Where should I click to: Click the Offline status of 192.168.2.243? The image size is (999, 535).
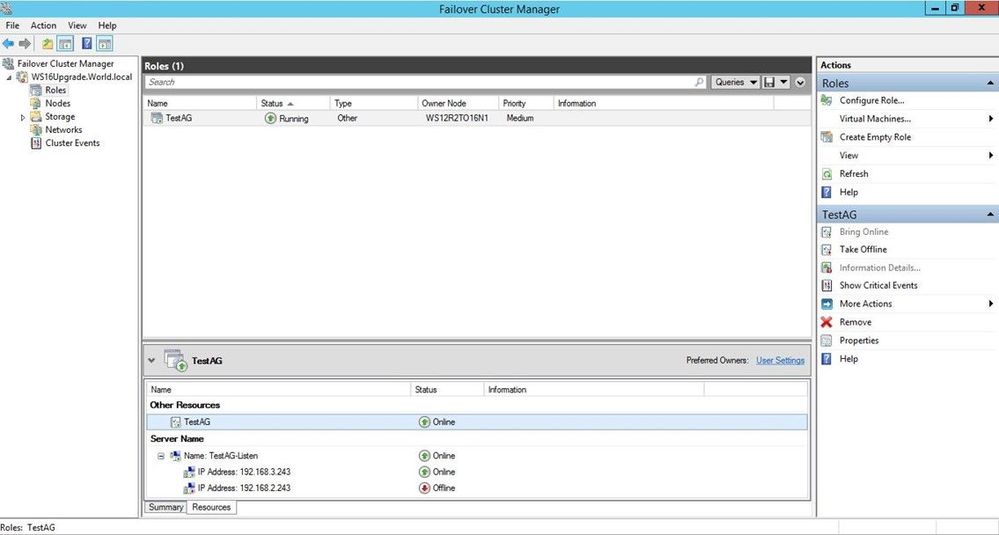[437, 488]
